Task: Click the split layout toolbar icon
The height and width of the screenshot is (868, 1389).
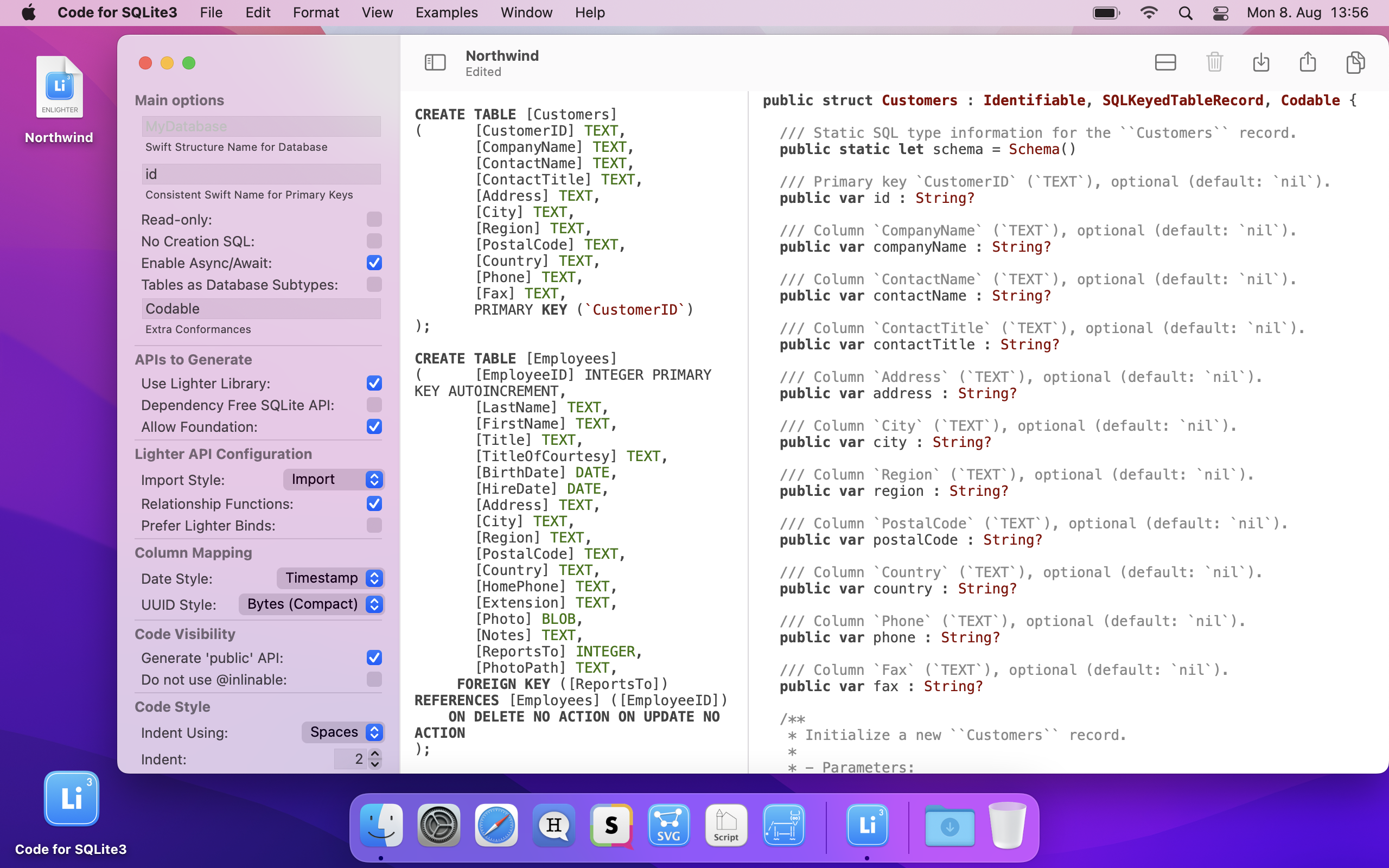Action: point(1164,62)
